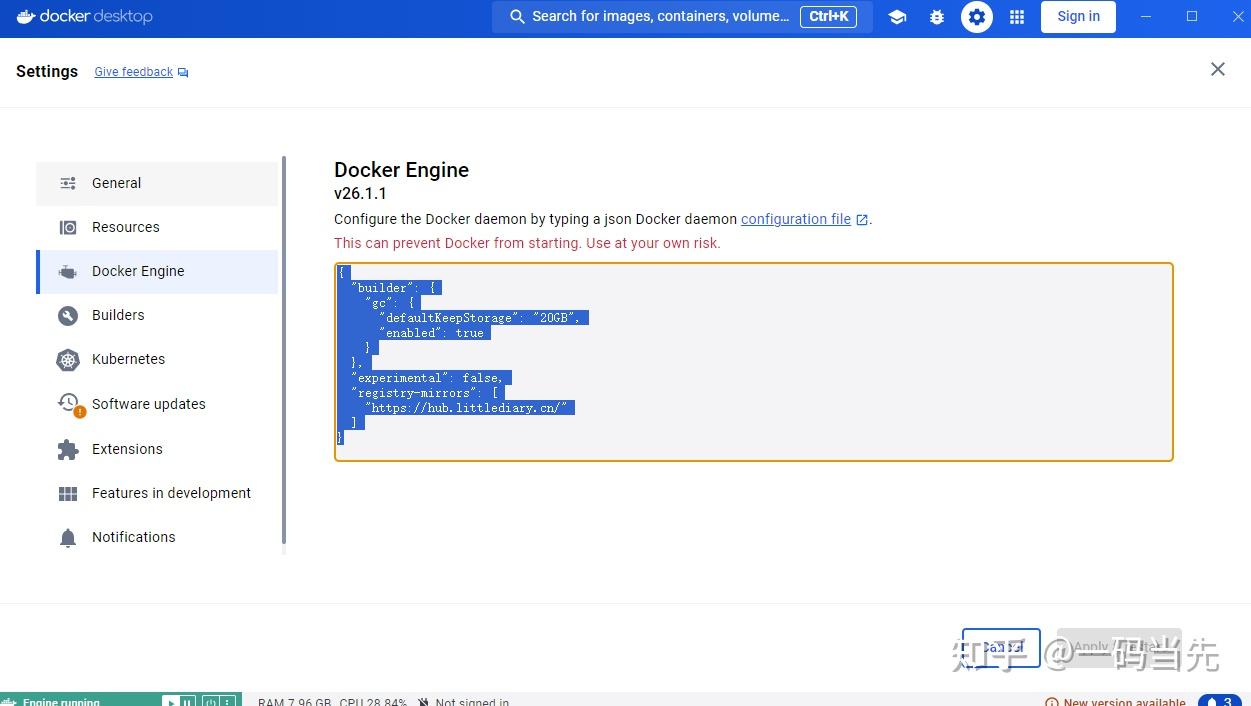Open the additional resources grid icon
This screenshot has height=706, width=1251.
[x=1017, y=17]
